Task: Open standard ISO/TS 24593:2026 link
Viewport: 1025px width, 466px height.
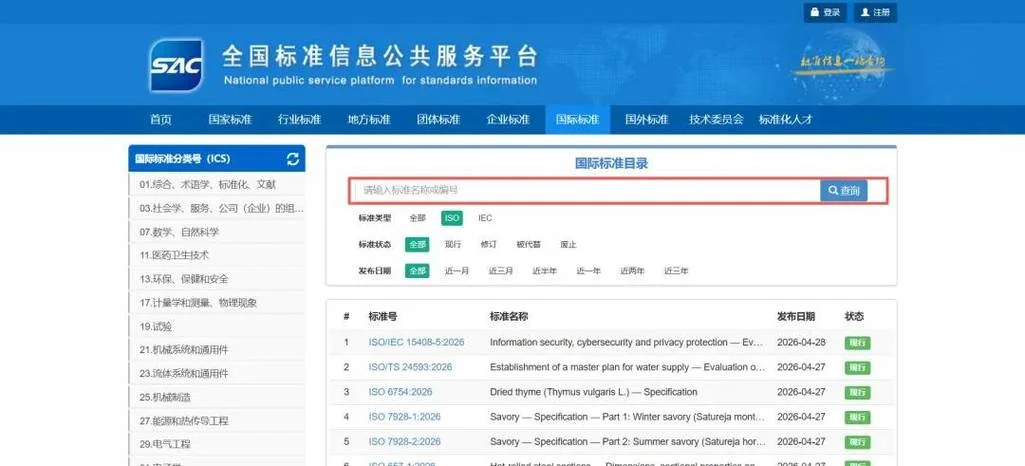Action: [x=410, y=367]
